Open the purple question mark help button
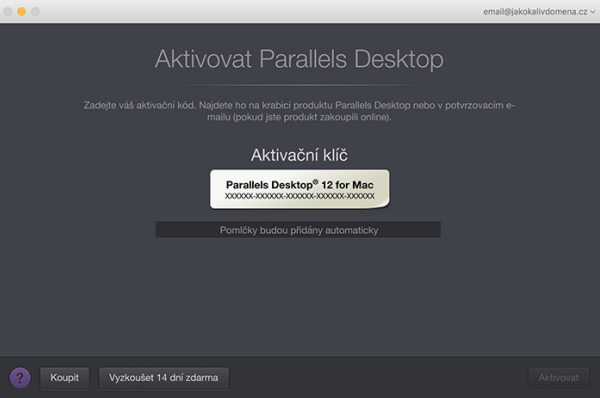Image resolution: width=600 pixels, height=398 pixels. pyautogui.click(x=20, y=378)
